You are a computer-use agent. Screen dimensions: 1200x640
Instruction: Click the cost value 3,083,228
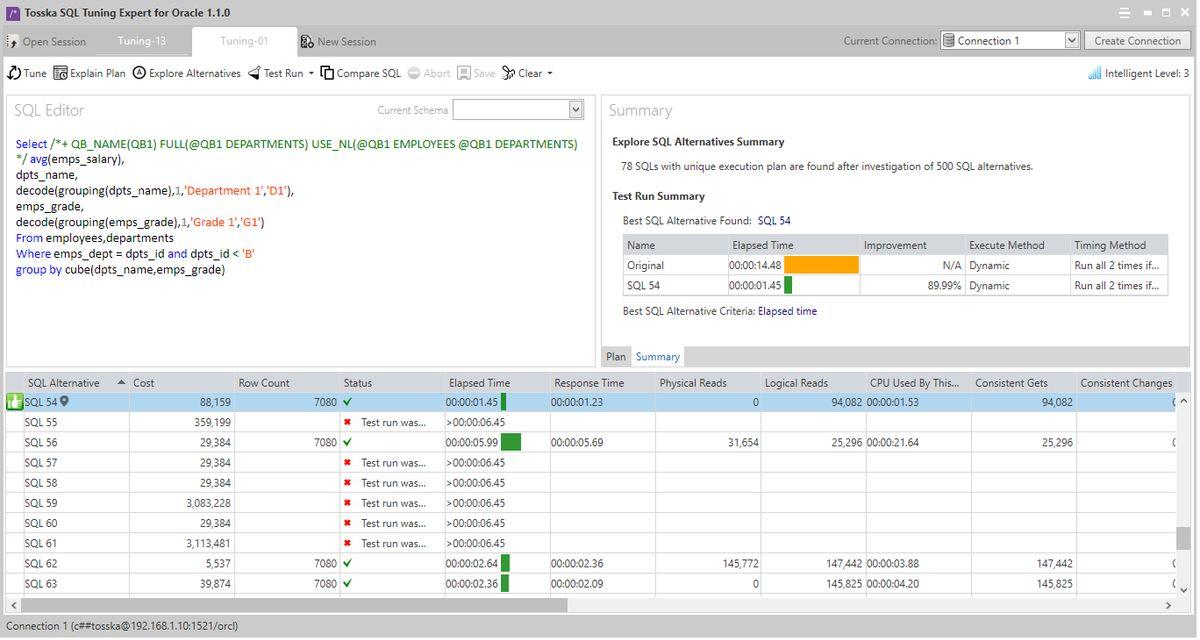[208, 503]
